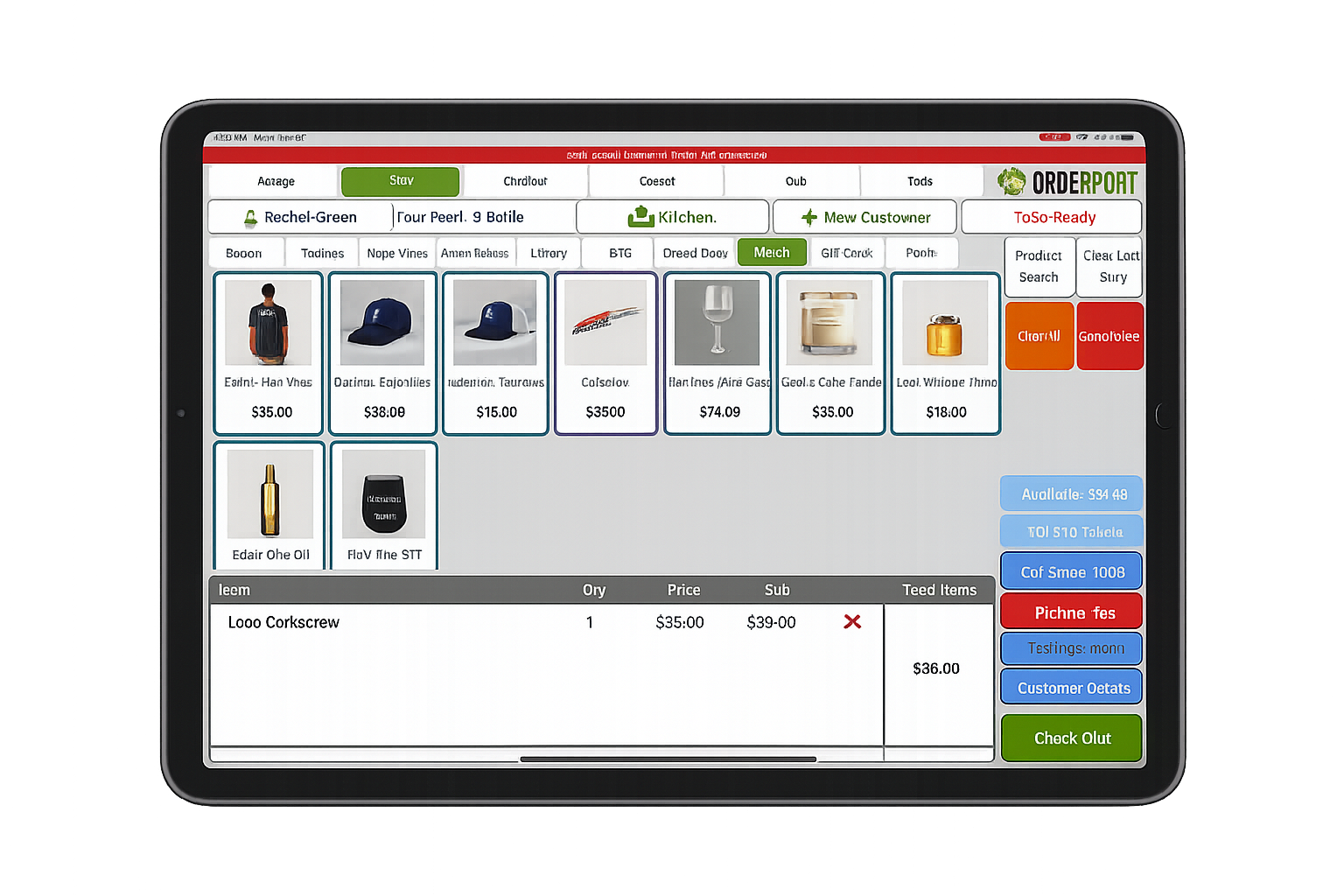Viewport: 1344px width, 896px height.
Task: Select the green Stav tab
Action: click(400, 181)
